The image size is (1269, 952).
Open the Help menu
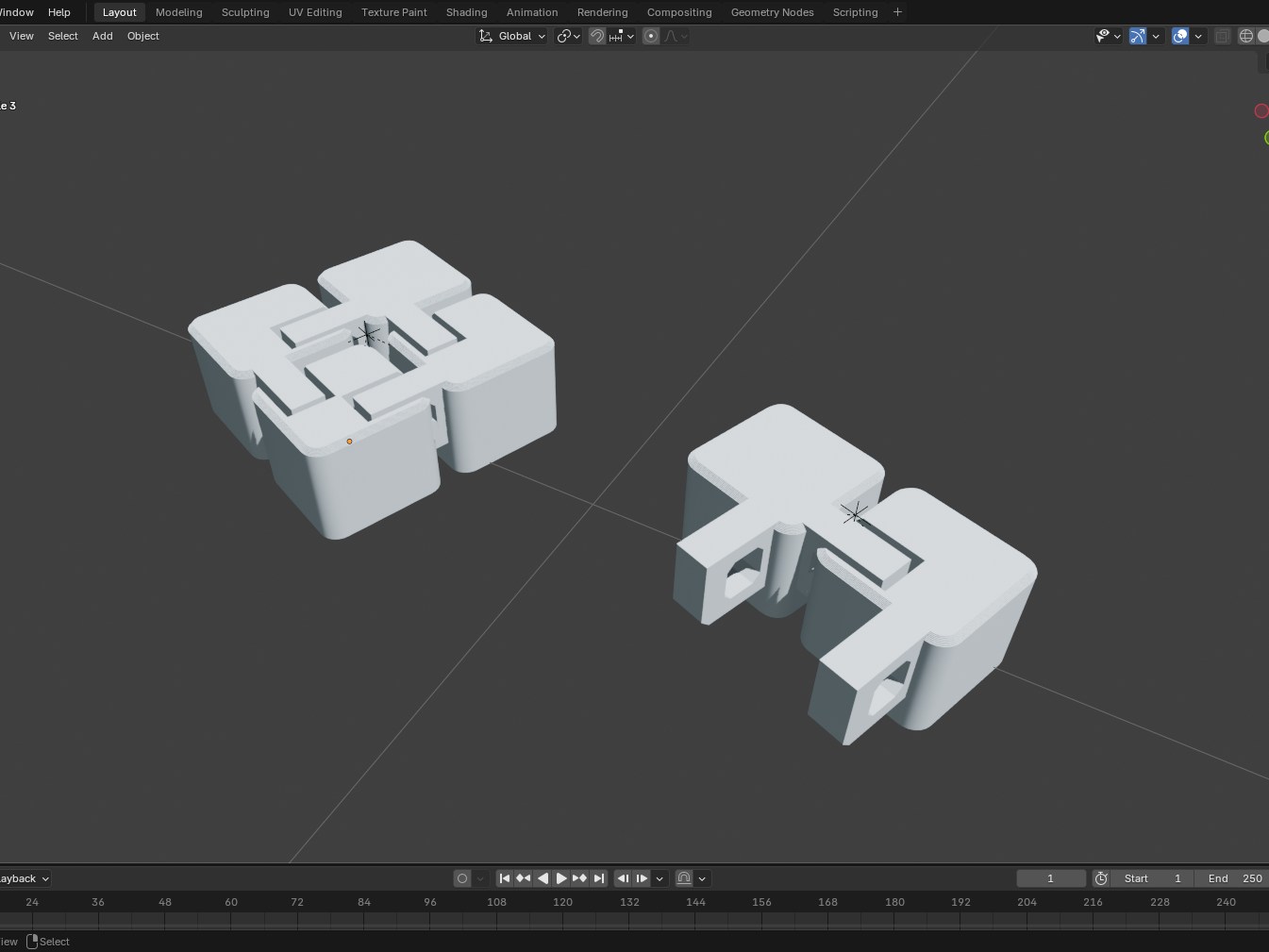pos(59,12)
